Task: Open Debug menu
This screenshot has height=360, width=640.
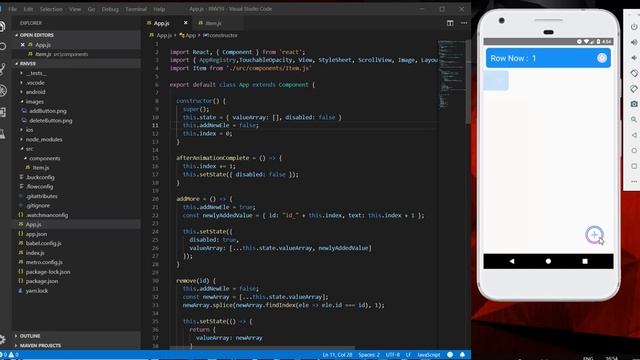Action: 110,9
